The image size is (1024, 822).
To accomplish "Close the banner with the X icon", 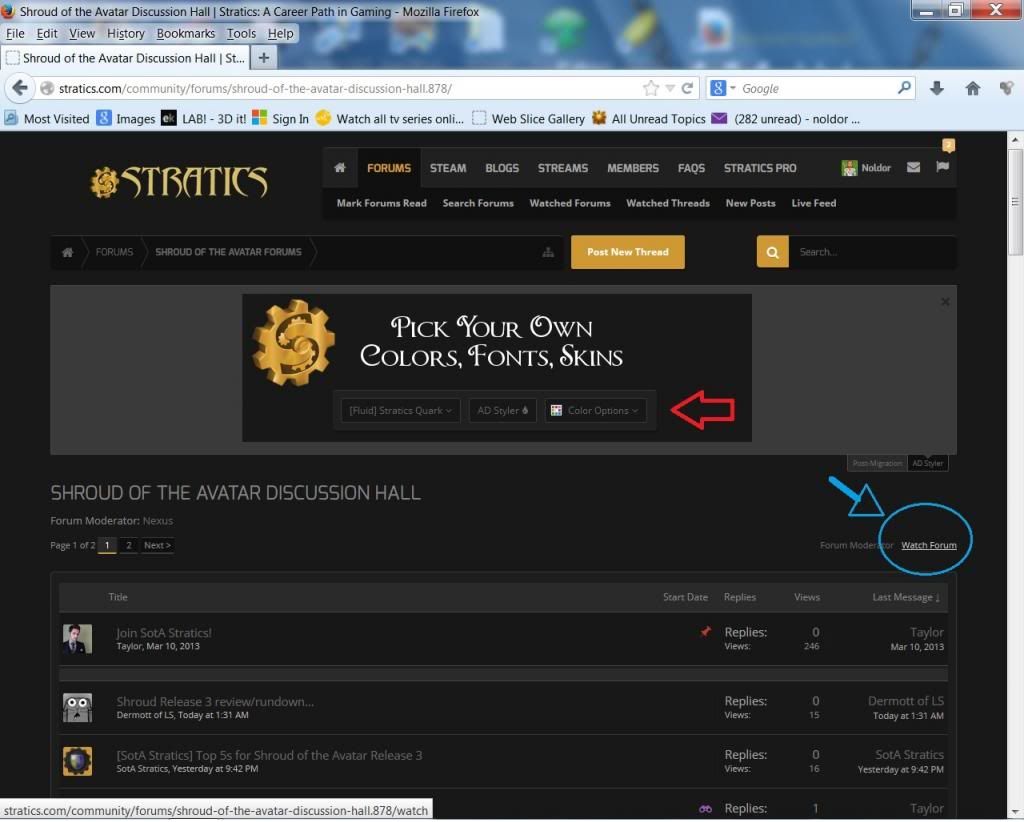I will coord(945,302).
